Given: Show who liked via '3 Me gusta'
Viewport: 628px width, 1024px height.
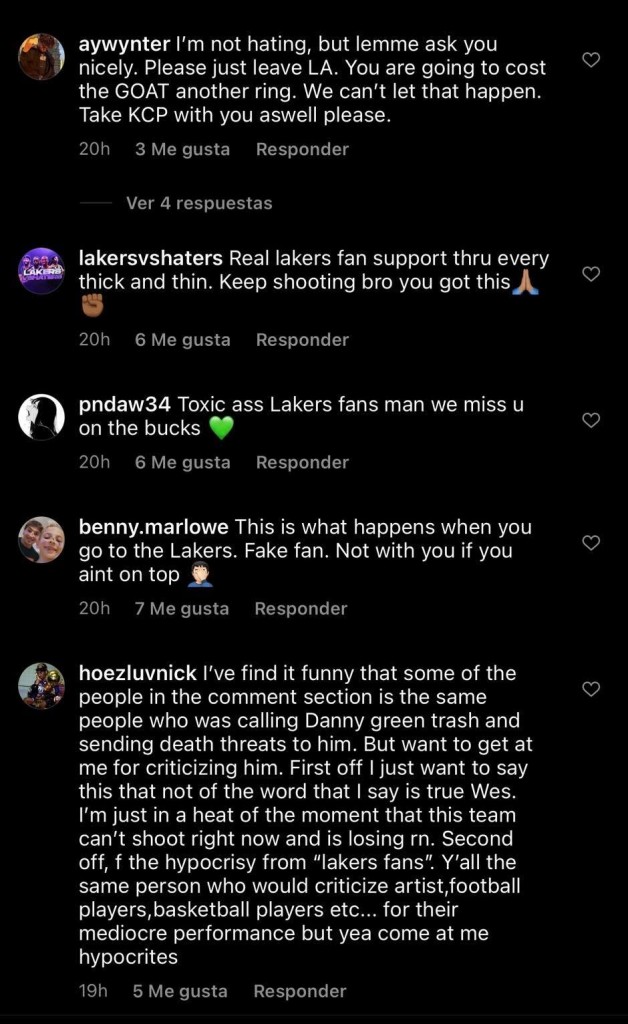Looking at the screenshot, I should coord(182,149).
